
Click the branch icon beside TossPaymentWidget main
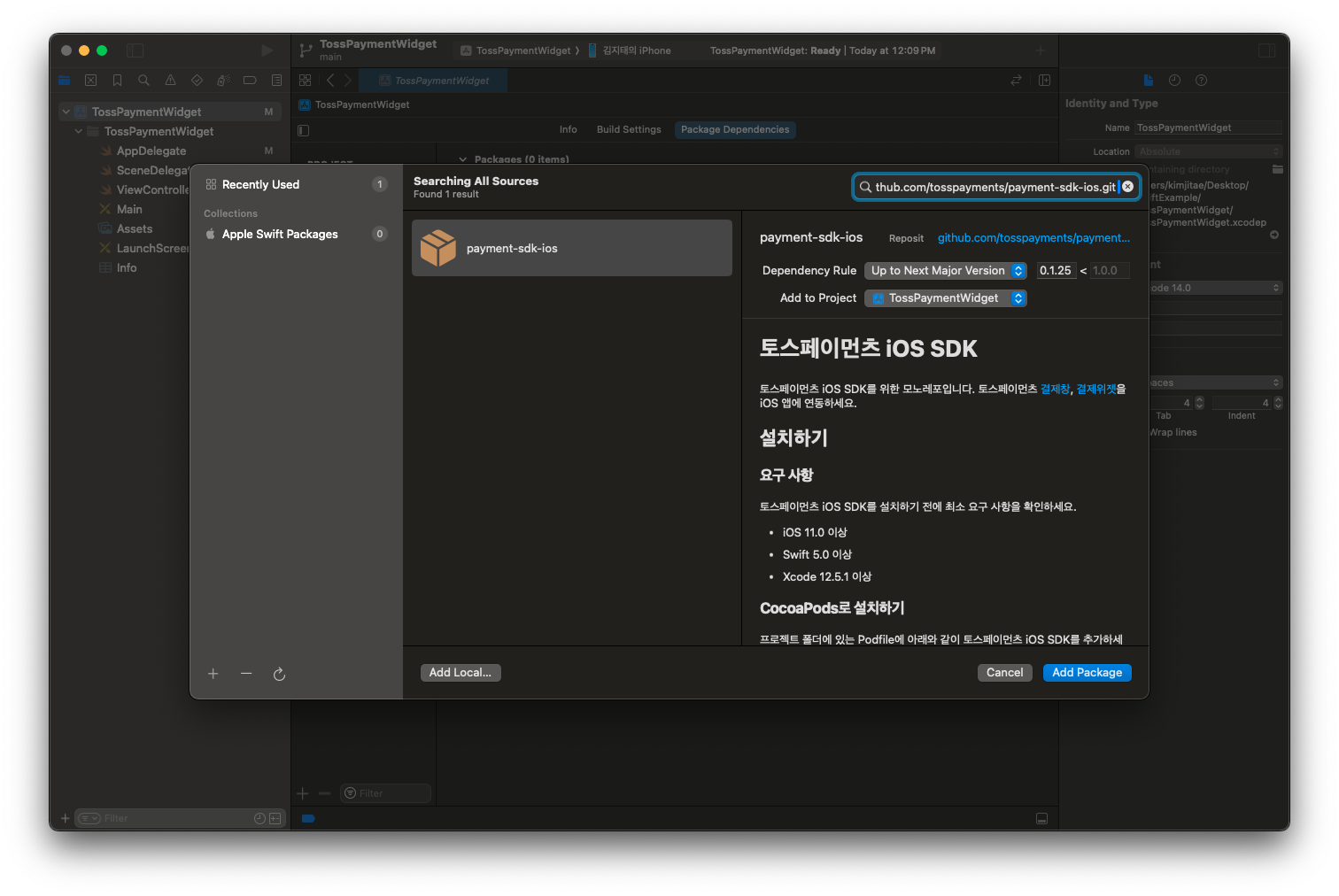click(x=306, y=50)
